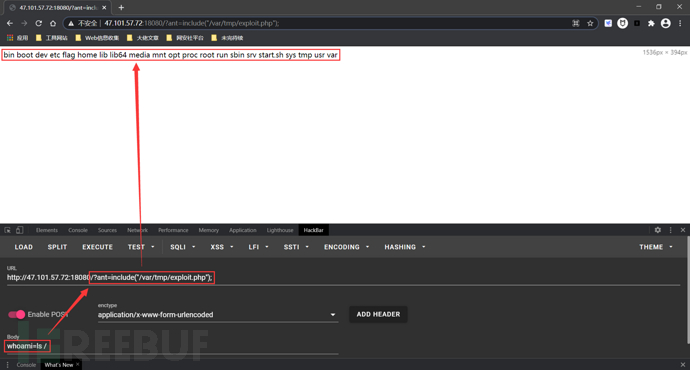Select the HackBar tab
Viewport: 690px width, 370px height.
click(x=313, y=230)
